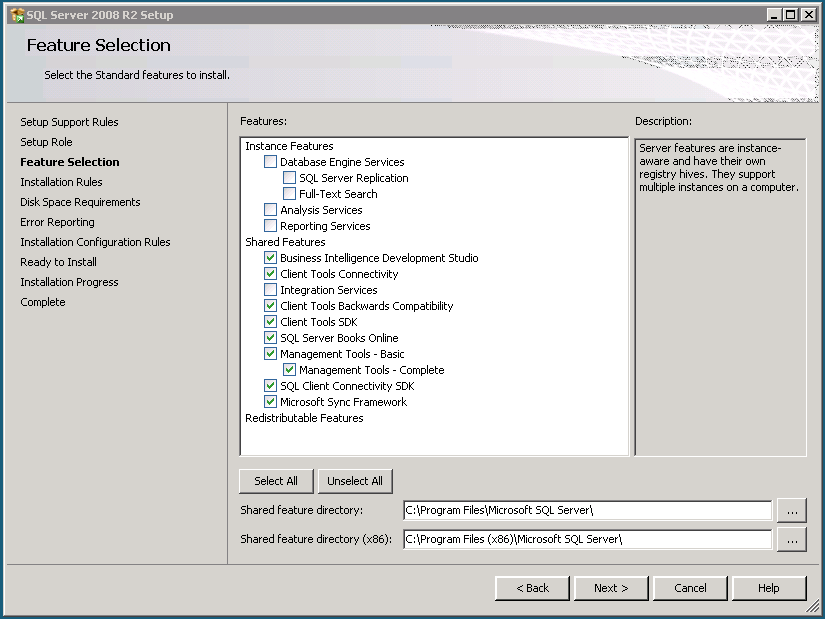Viewport: 825px width, 619px height.
Task: Open Help for feature selection
Action: tap(769, 588)
